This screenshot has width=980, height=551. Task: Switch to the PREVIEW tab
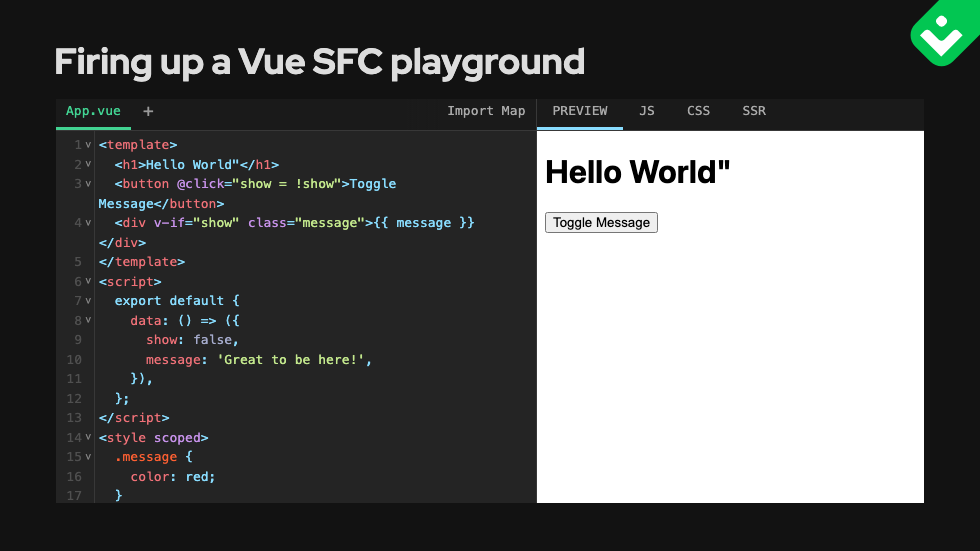coord(579,111)
